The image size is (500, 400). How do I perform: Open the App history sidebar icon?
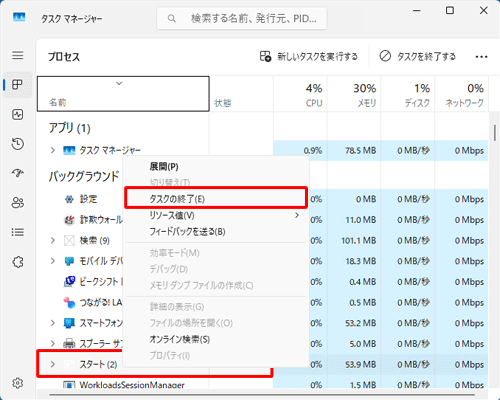tap(18, 144)
